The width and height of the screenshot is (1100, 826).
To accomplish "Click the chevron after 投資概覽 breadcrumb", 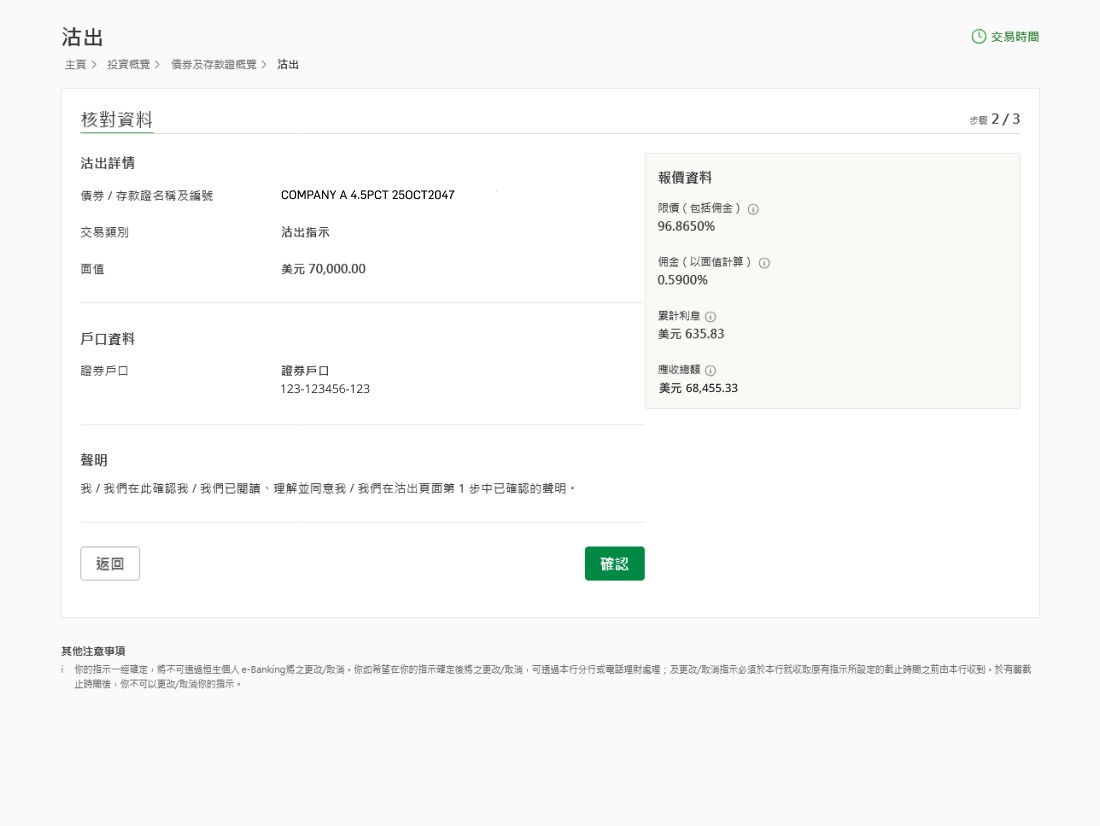I will click(x=157, y=64).
